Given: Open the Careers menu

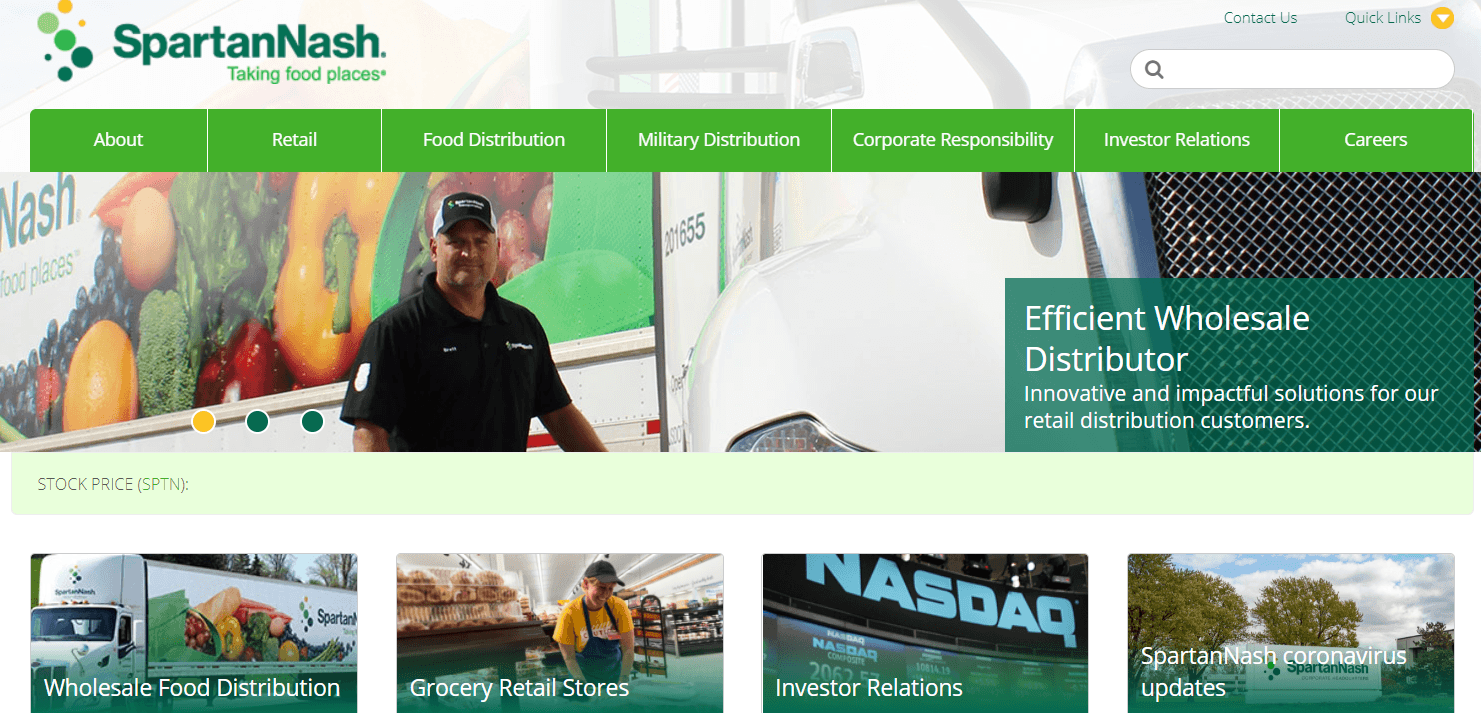Looking at the screenshot, I should (x=1376, y=140).
